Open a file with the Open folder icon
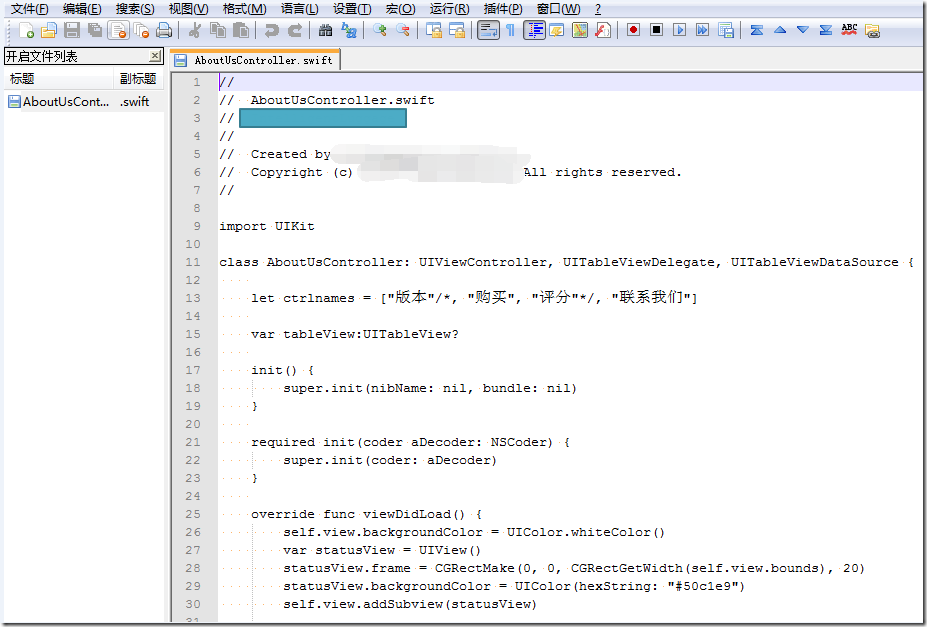This screenshot has height=627, width=927. [x=48, y=30]
